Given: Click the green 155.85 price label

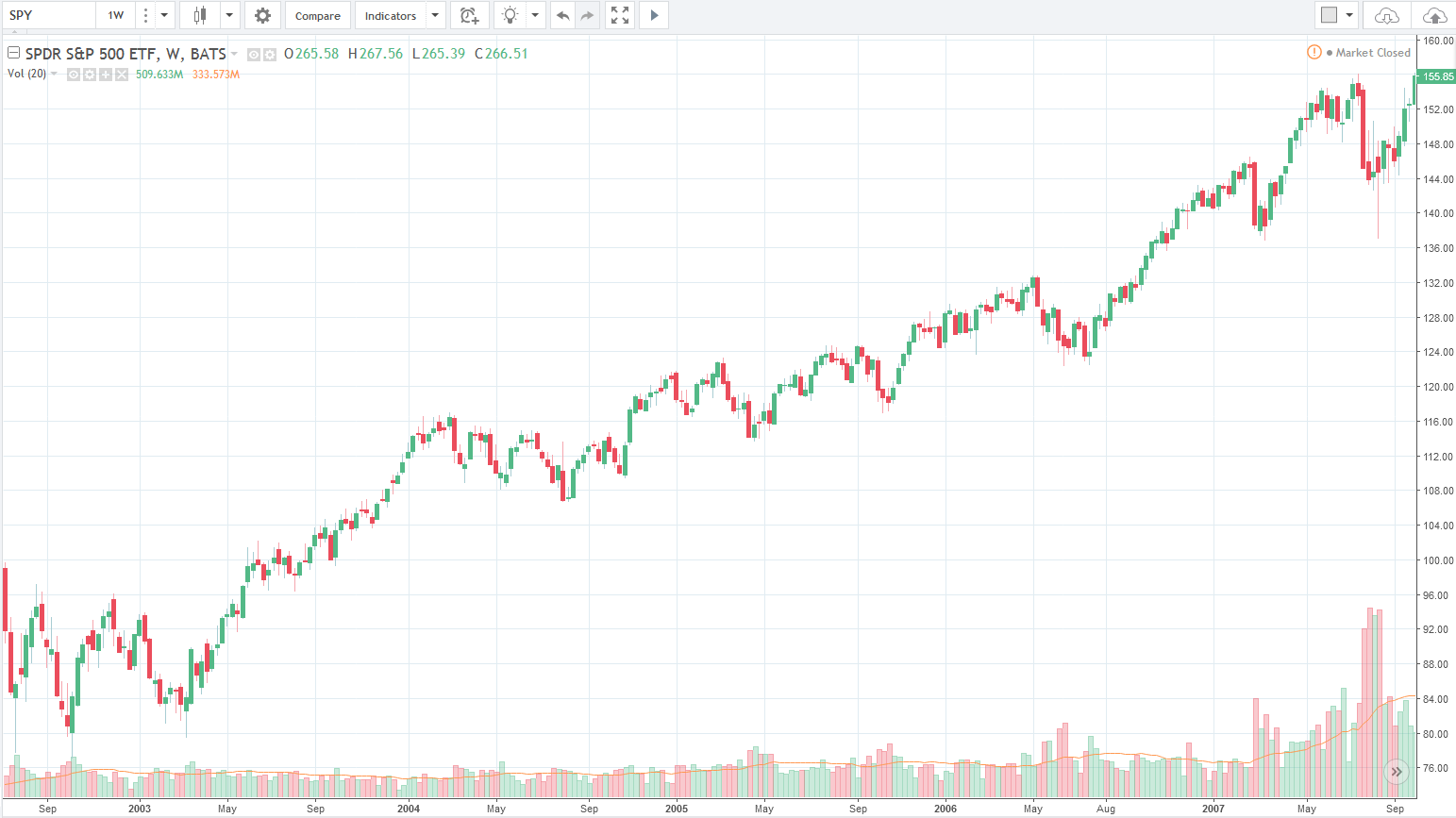Looking at the screenshot, I should coord(1437,76).
